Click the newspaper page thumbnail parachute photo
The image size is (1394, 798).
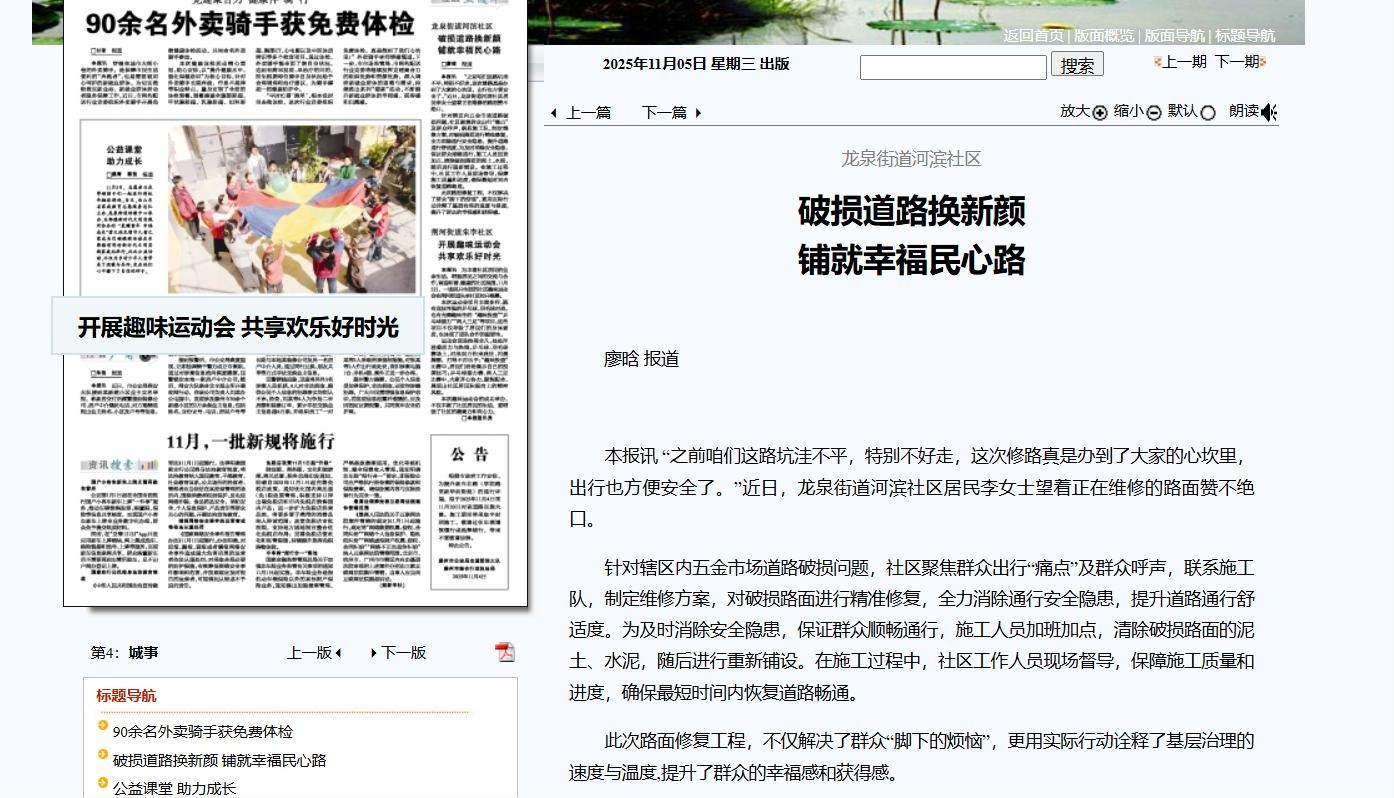(292, 207)
